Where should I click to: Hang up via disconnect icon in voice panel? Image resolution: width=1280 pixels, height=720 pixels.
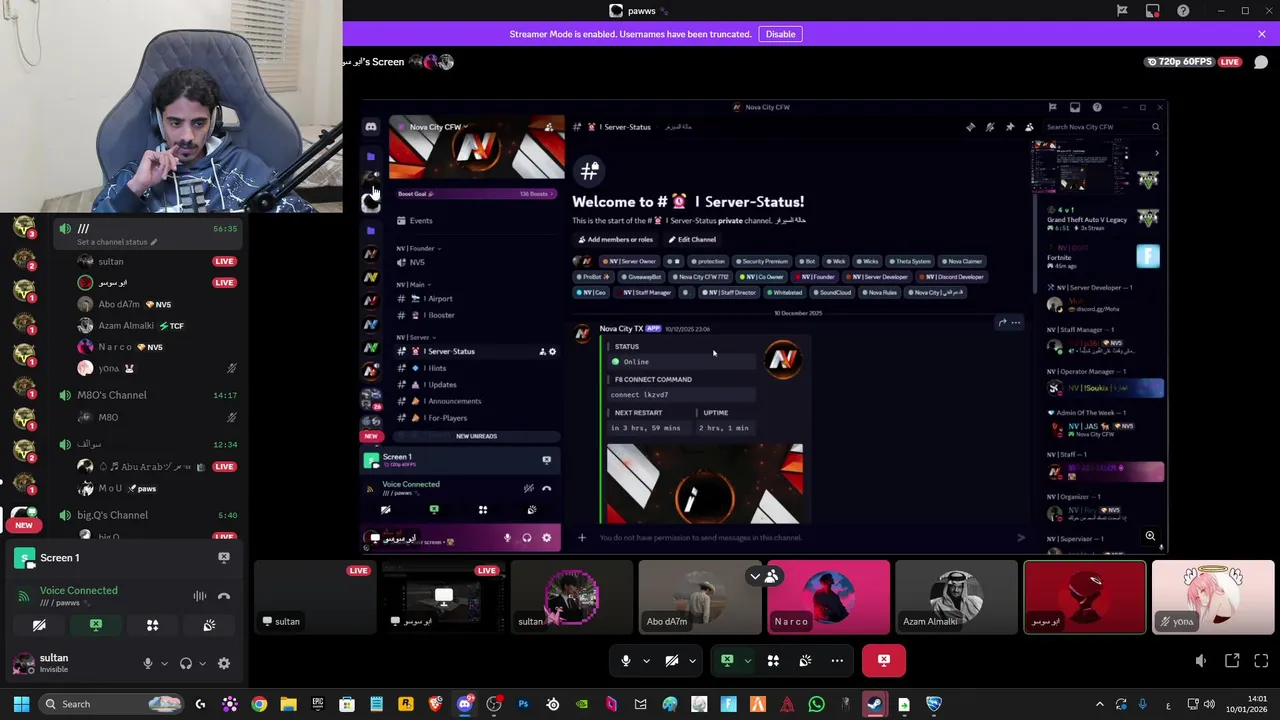tap(224, 596)
